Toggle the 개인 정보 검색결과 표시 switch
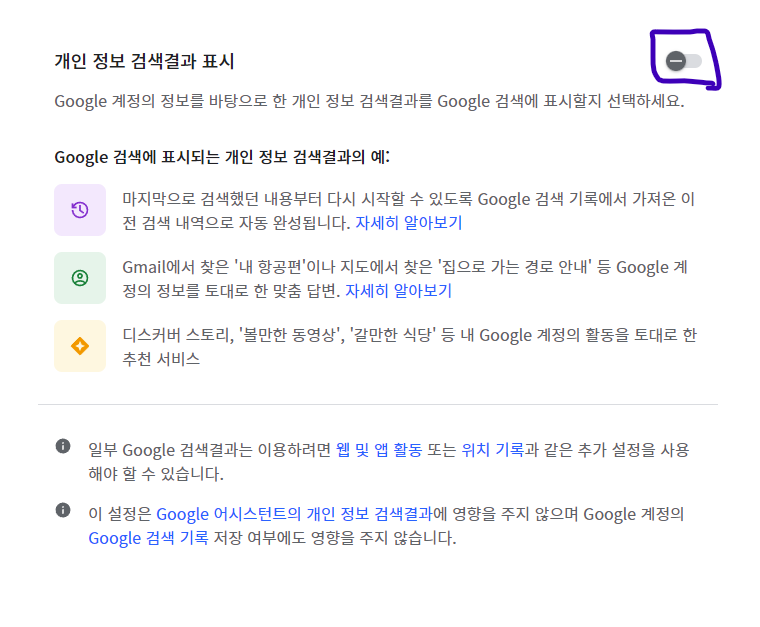This screenshot has height=627, width=760. click(683, 61)
